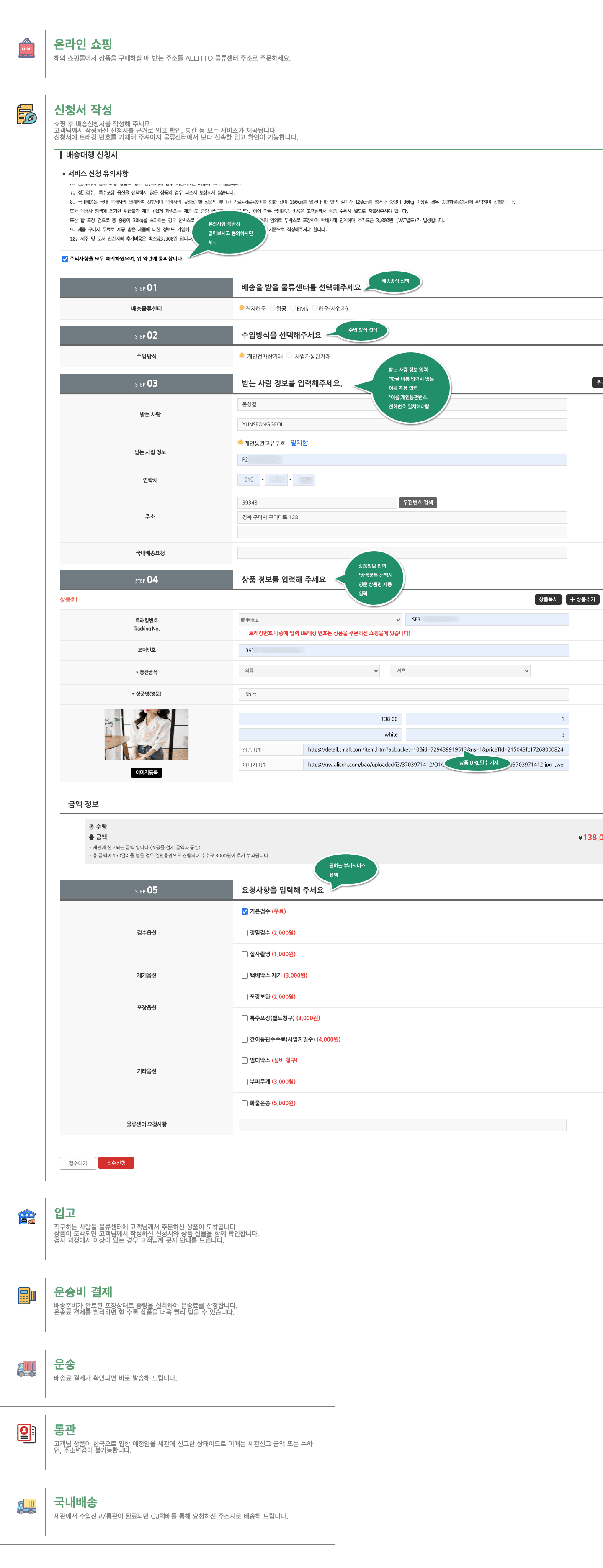
Task: Click the shipping fee payment terminal icon
Action: [26, 1295]
